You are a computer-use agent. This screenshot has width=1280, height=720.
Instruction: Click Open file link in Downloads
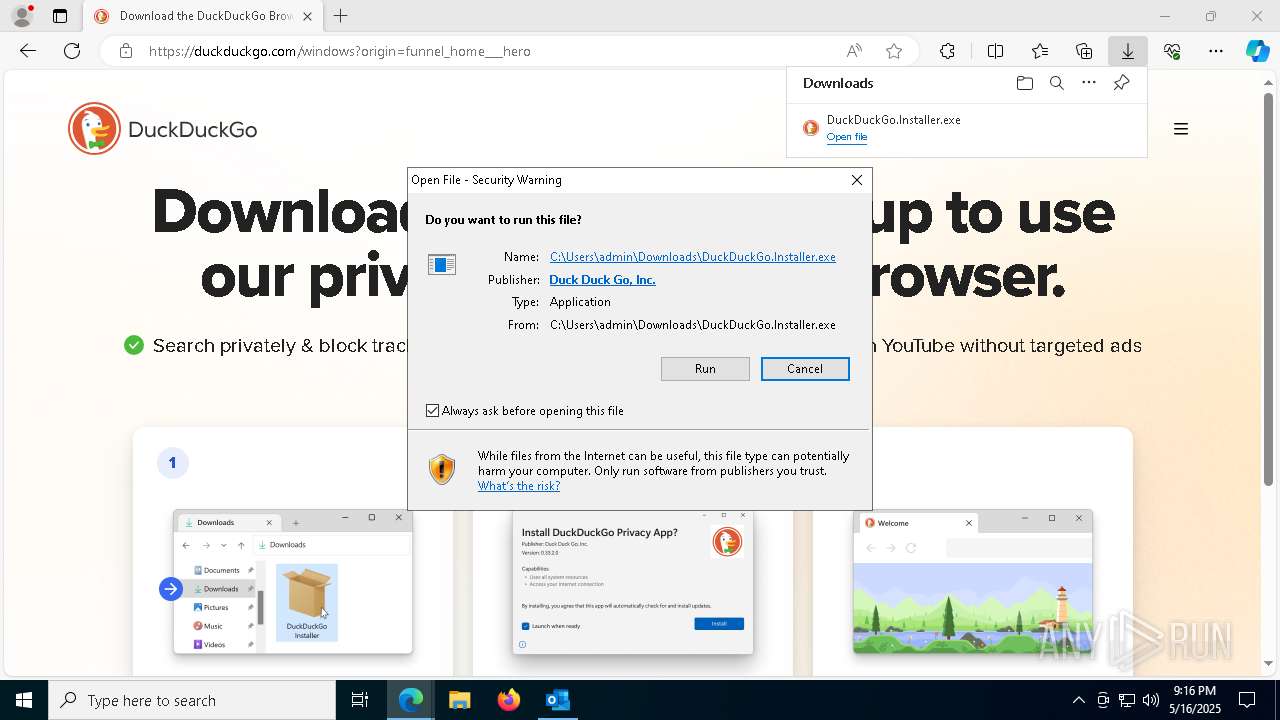pyautogui.click(x=847, y=137)
